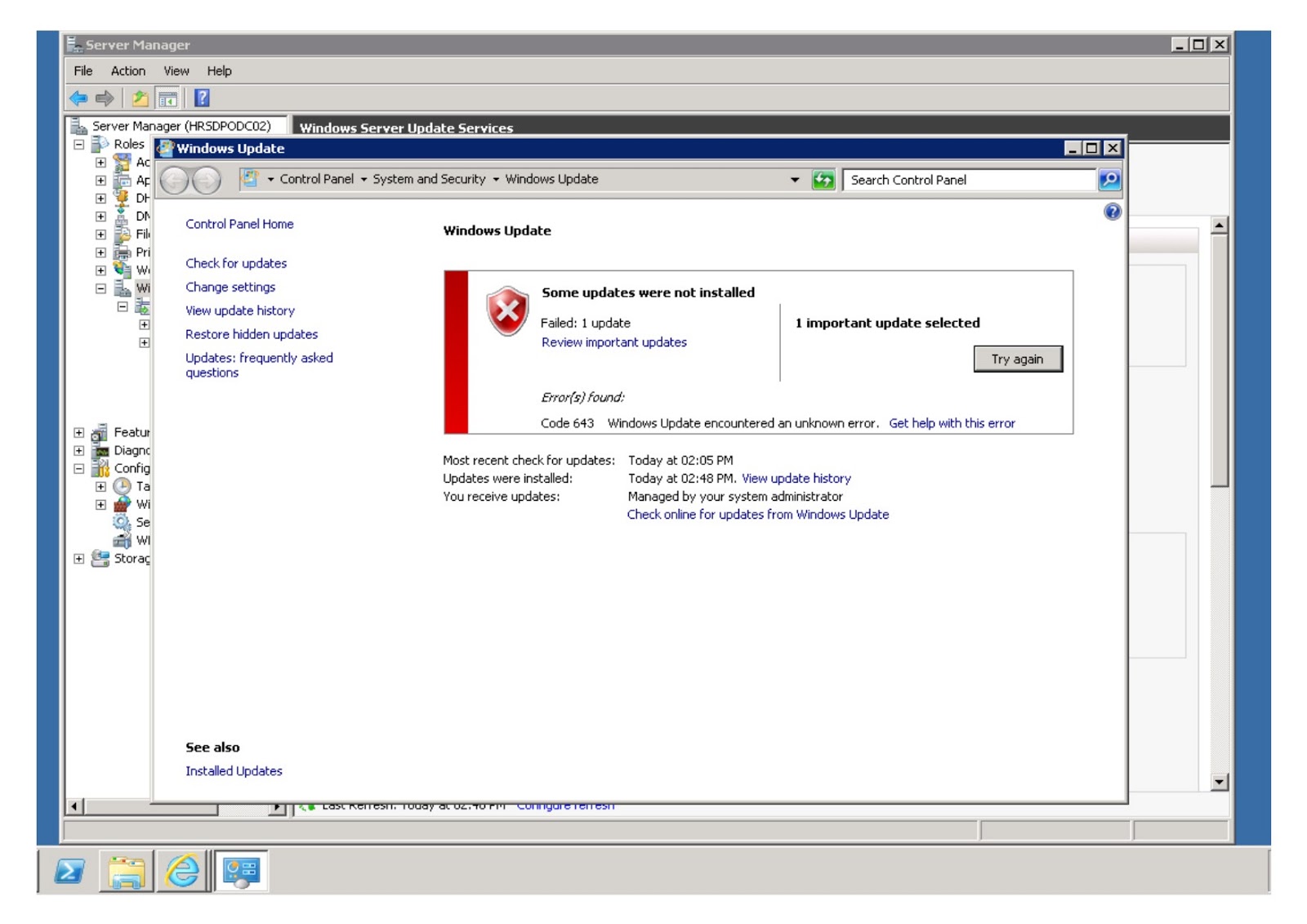Open Server Manager's toolbar Help icon
Screen dimensions: 1307x924
(x=202, y=99)
